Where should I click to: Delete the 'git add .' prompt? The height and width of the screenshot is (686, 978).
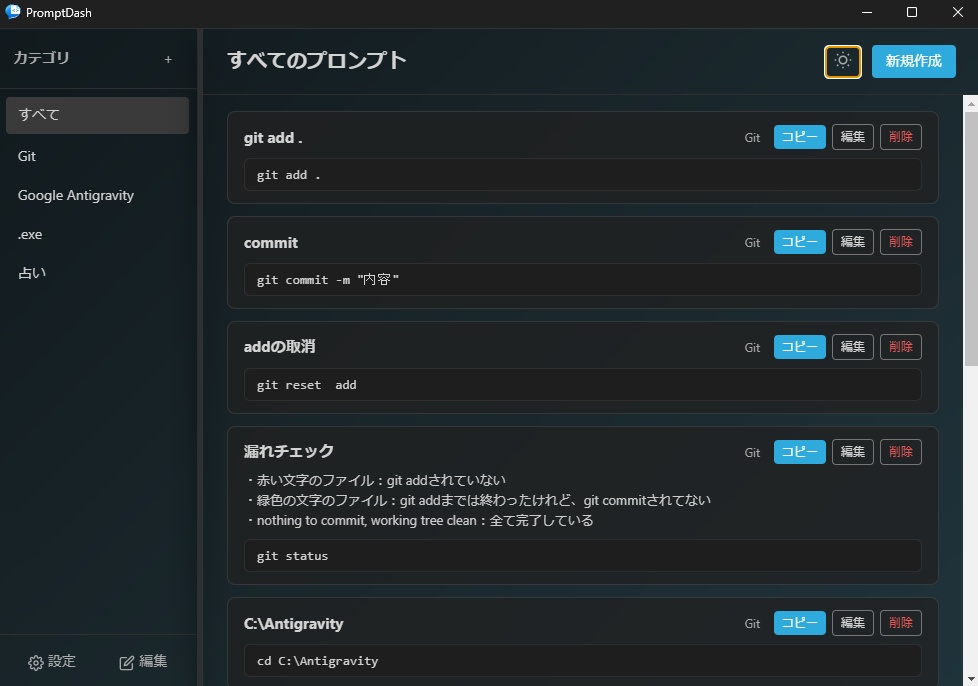coord(901,137)
